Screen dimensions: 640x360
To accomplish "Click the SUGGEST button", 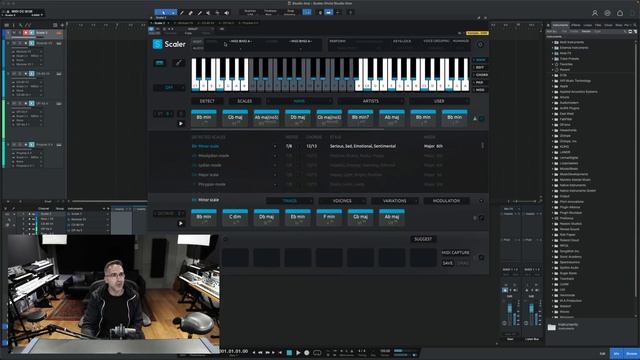I will tap(423, 239).
